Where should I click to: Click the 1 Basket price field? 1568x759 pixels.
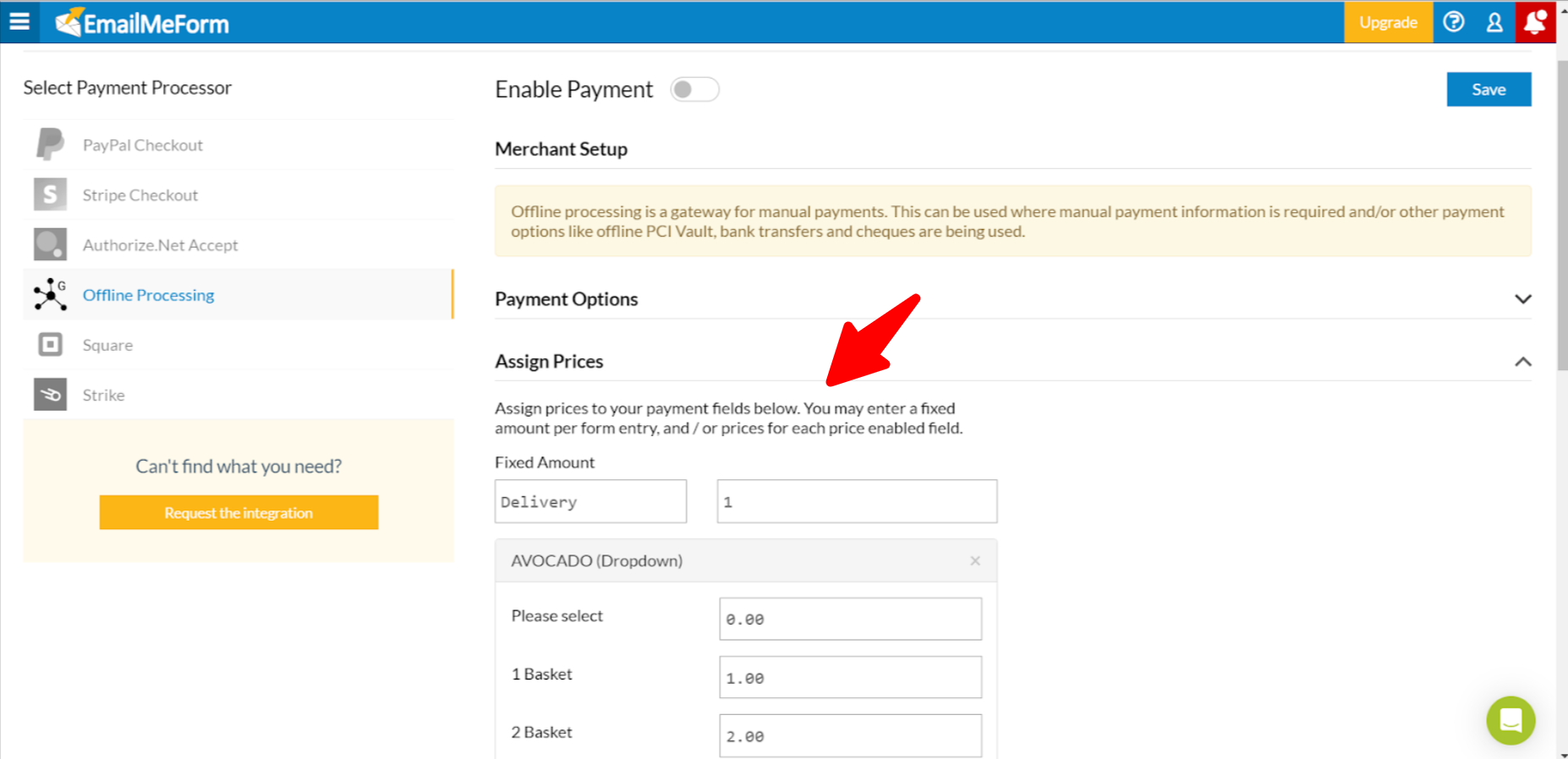(850, 677)
